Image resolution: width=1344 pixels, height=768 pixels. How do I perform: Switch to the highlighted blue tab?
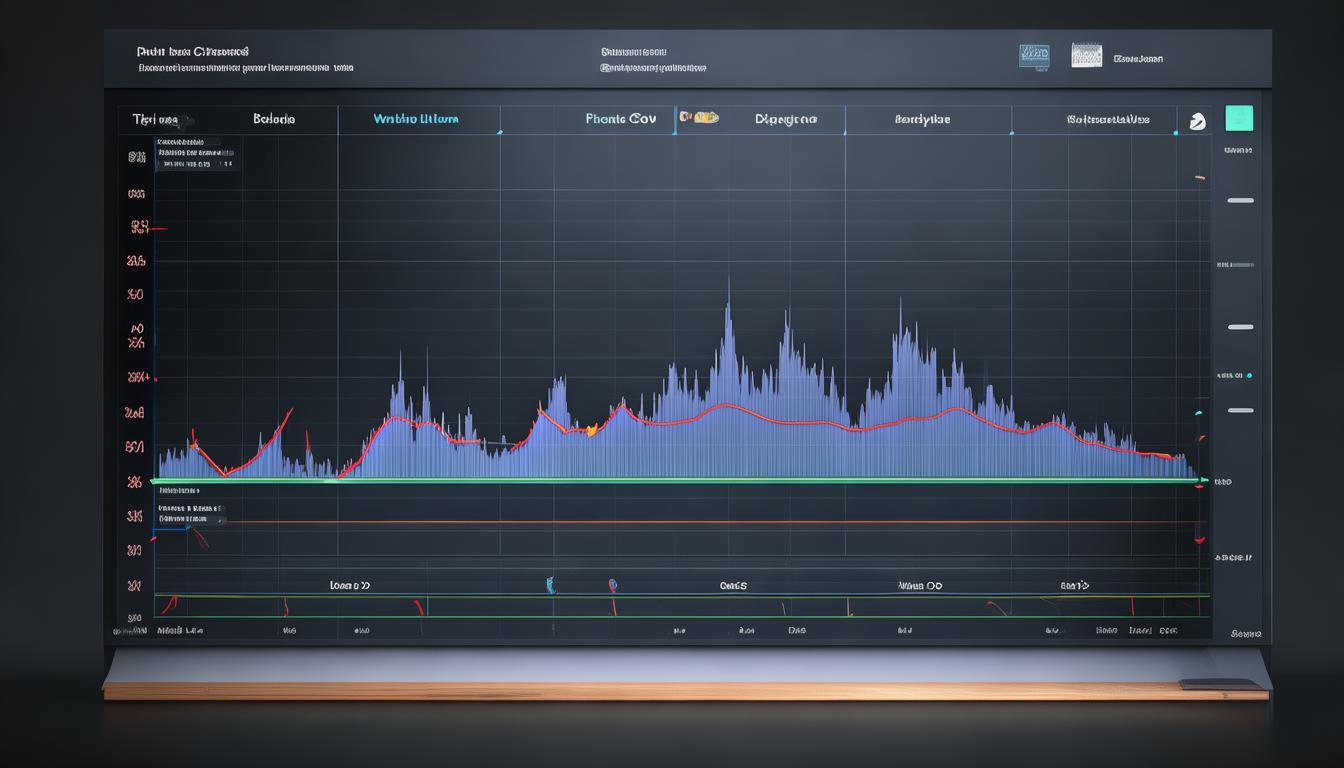click(415, 119)
